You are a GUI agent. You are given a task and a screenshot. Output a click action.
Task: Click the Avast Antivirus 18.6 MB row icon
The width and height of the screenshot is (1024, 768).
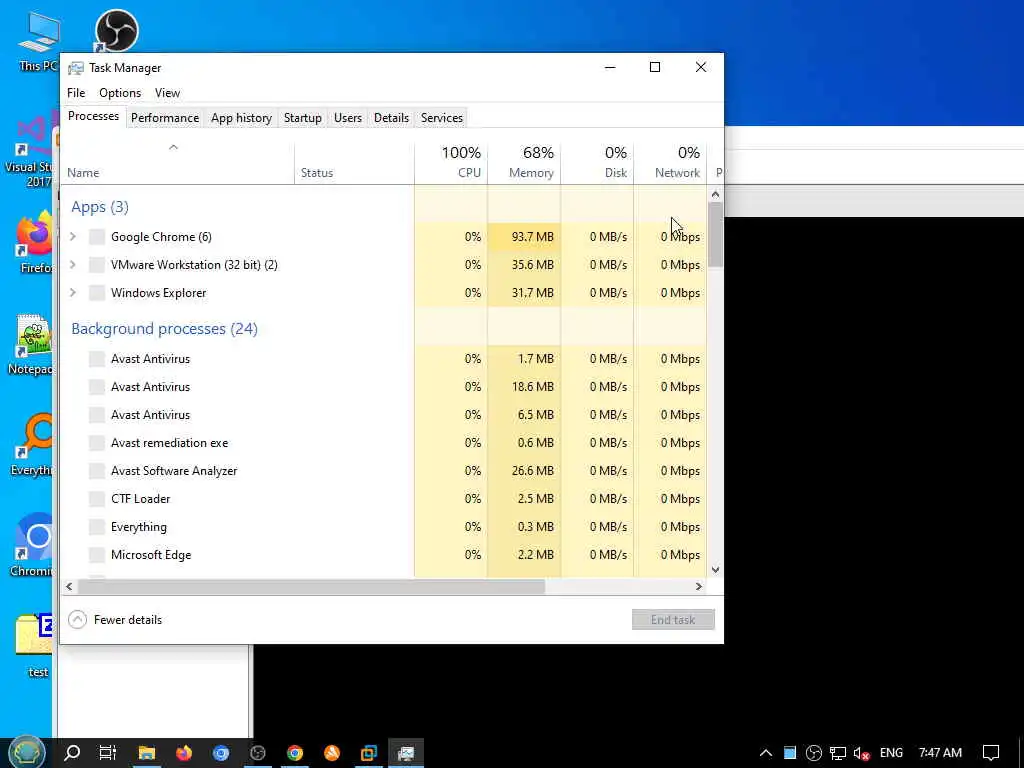97,387
